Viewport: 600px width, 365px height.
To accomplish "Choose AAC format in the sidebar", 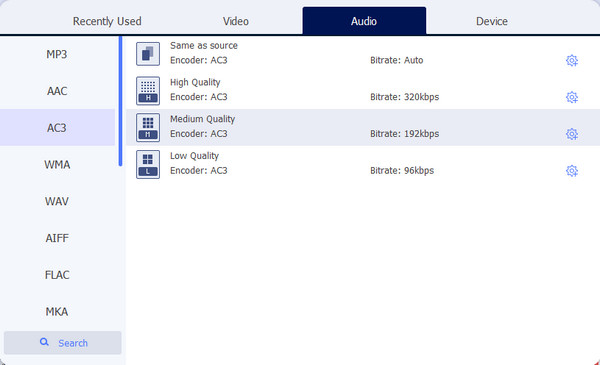I will (57, 91).
